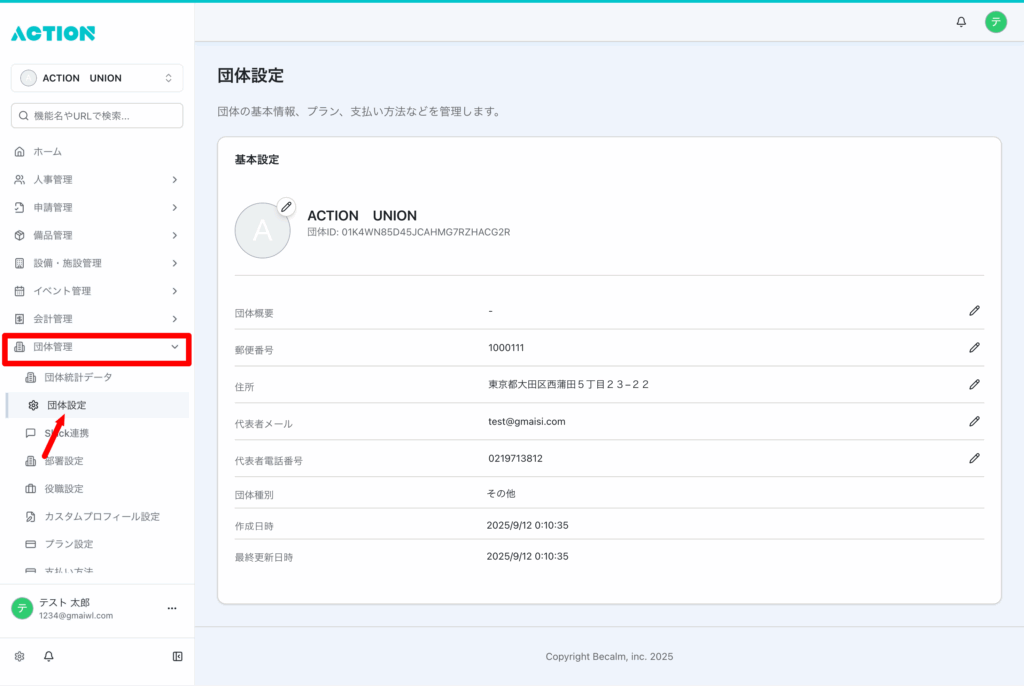Edit the 郵便番号 field via pencil icon
1024x686 pixels.
coord(974,347)
